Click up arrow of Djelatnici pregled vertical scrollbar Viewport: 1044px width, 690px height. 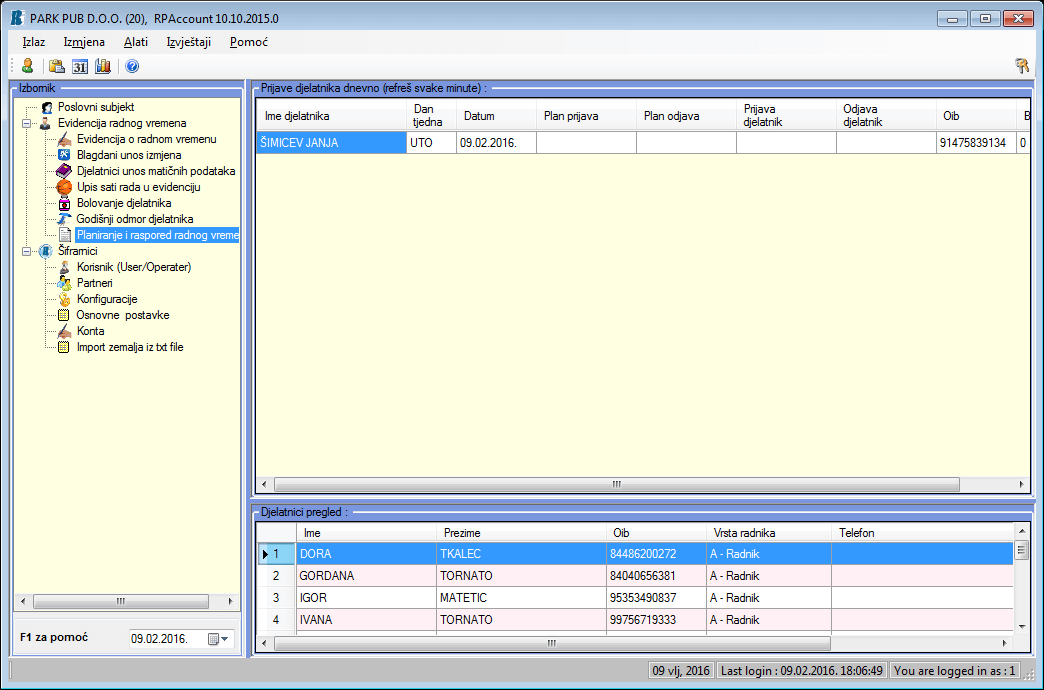pos(1021,531)
